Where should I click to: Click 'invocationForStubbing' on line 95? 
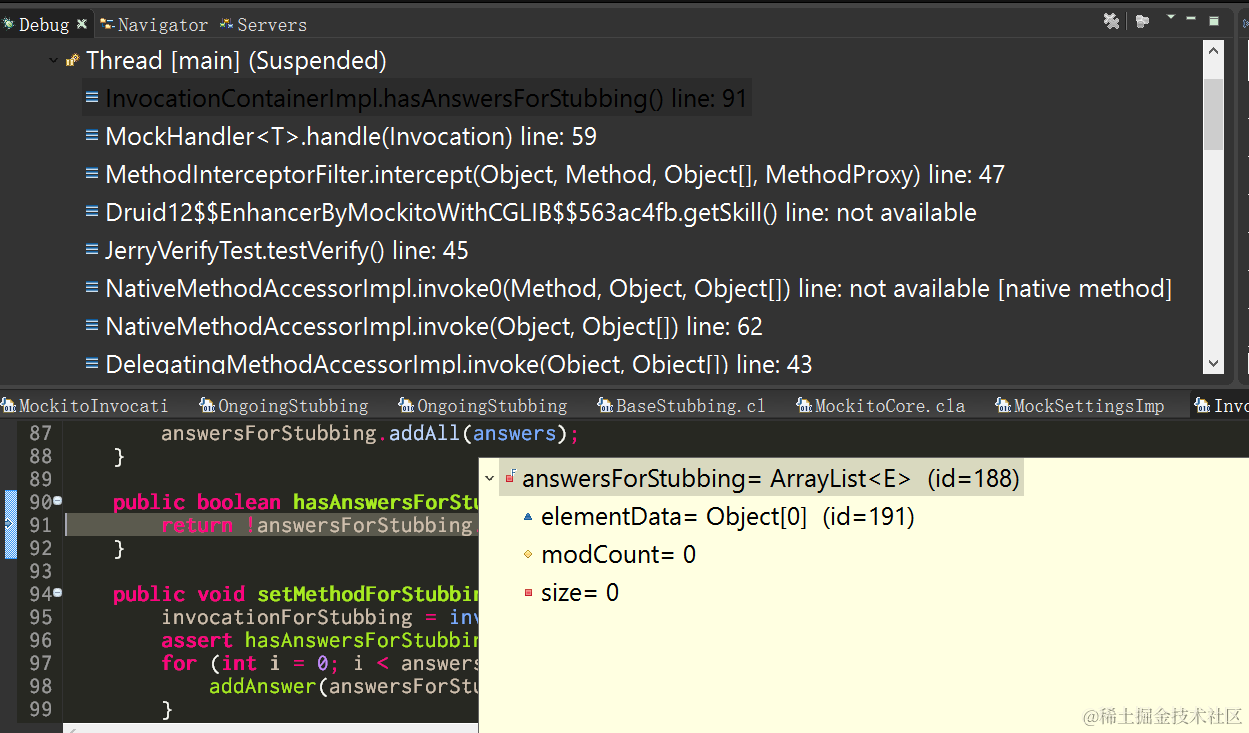pyautogui.click(x=287, y=617)
